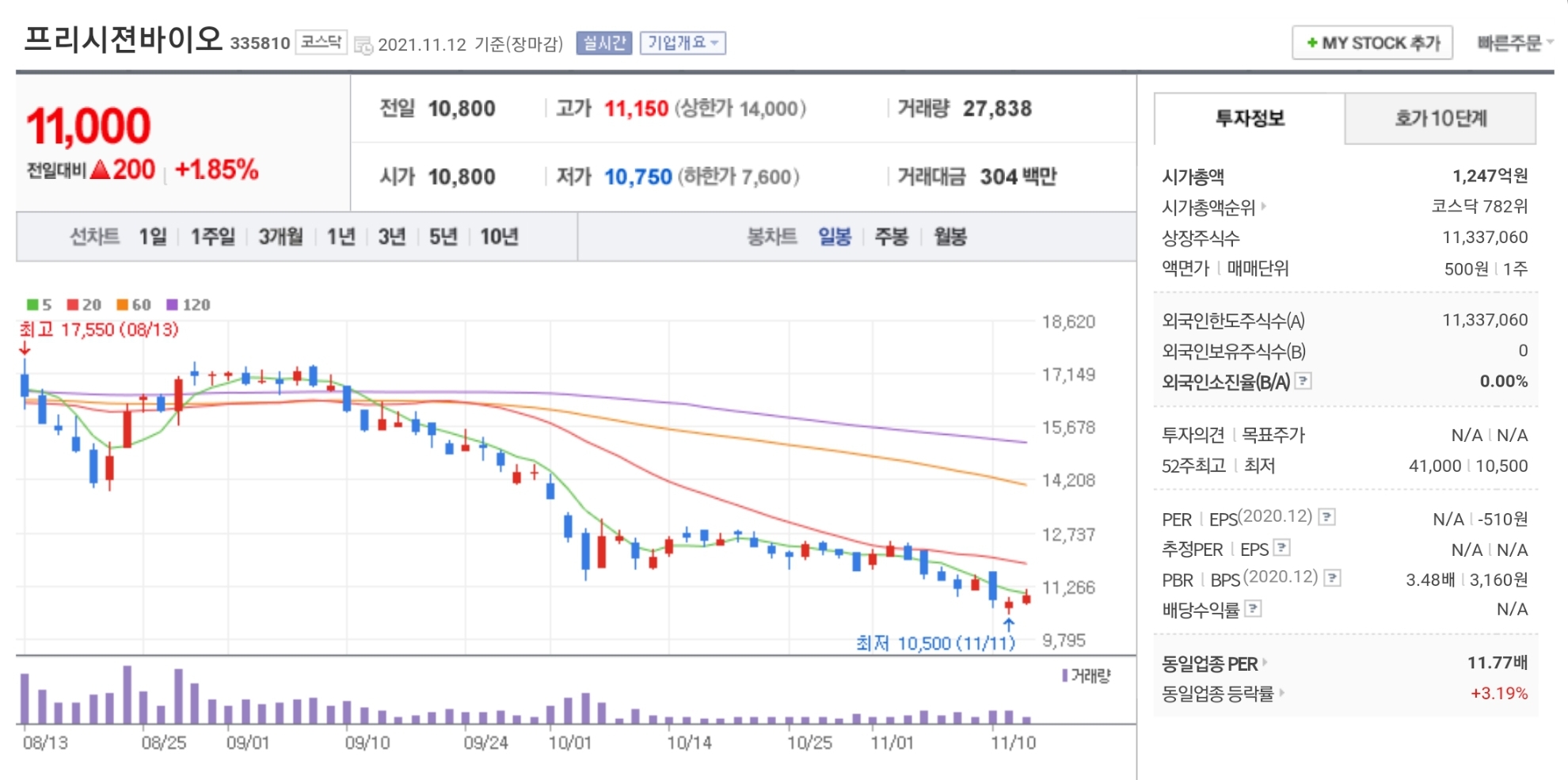This screenshot has width=1568, height=780.
Task: Click the calendar icon beside the date
Action: click(363, 45)
